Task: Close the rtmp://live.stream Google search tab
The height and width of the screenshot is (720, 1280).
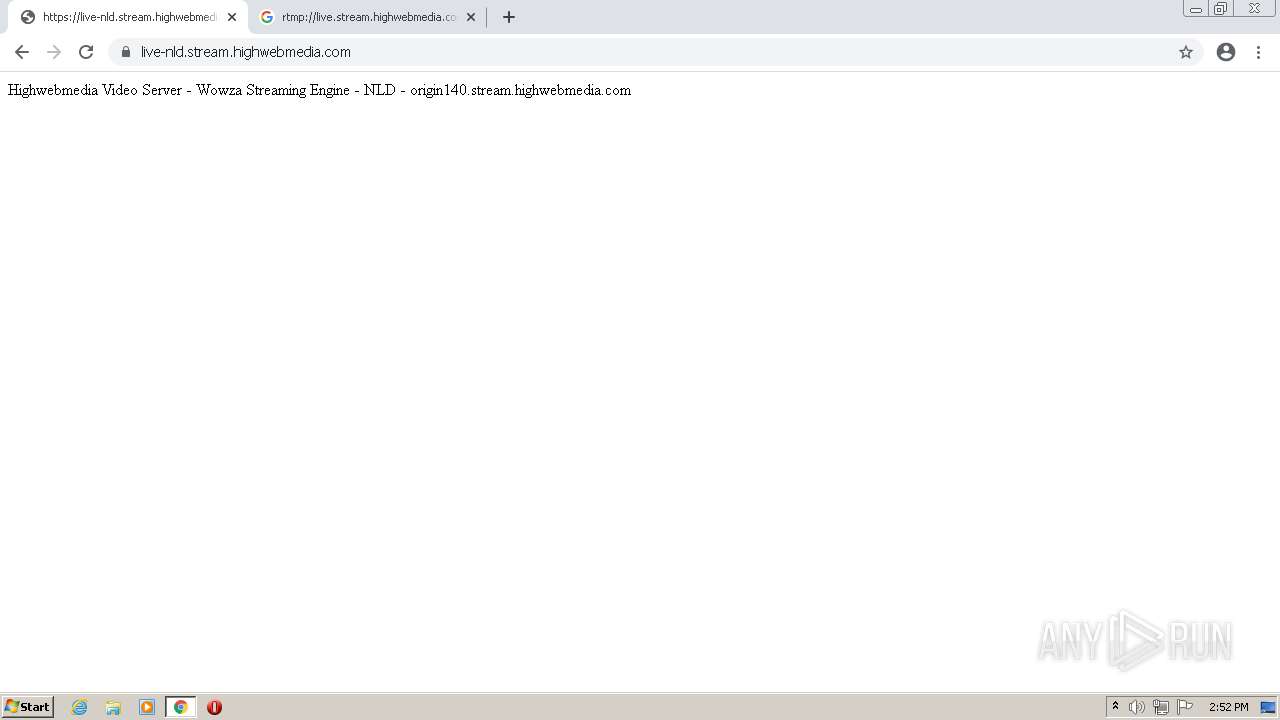Action: 471,17
